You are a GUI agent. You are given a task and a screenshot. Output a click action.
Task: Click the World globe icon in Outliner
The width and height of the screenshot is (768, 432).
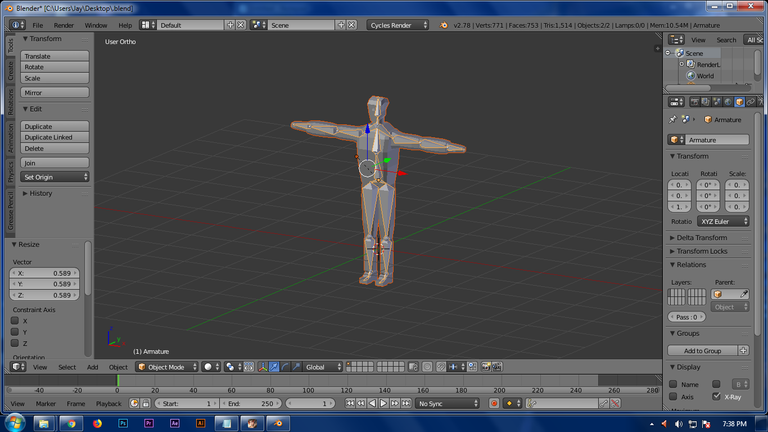(691, 76)
